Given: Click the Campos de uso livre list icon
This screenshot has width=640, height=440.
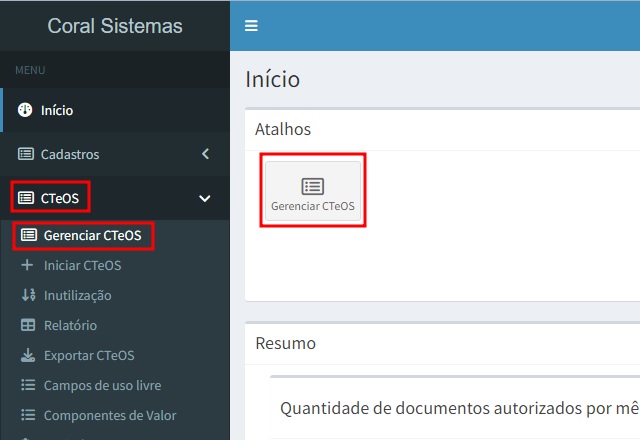Looking at the screenshot, I should [x=27, y=385].
